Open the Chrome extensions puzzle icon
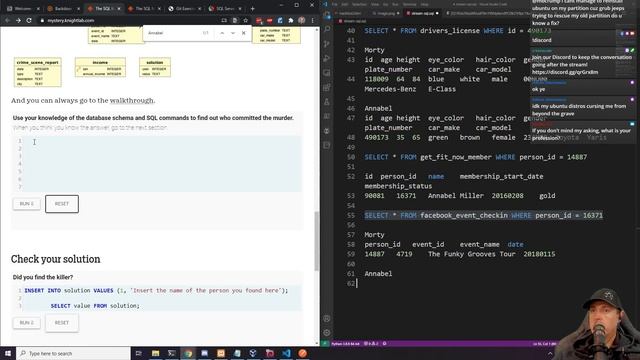The image size is (640, 360). (x=291, y=20)
